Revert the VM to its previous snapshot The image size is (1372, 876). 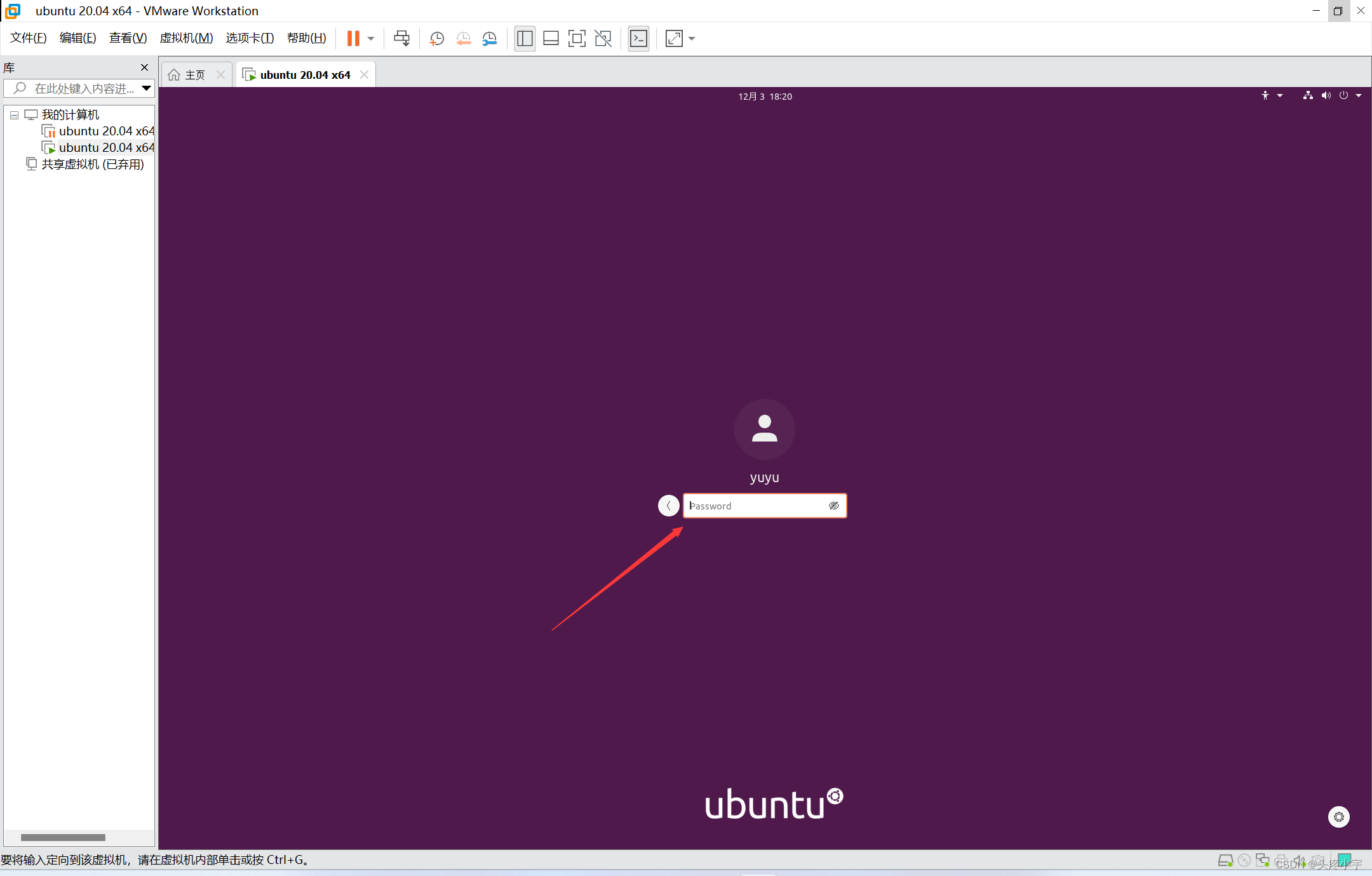(463, 39)
